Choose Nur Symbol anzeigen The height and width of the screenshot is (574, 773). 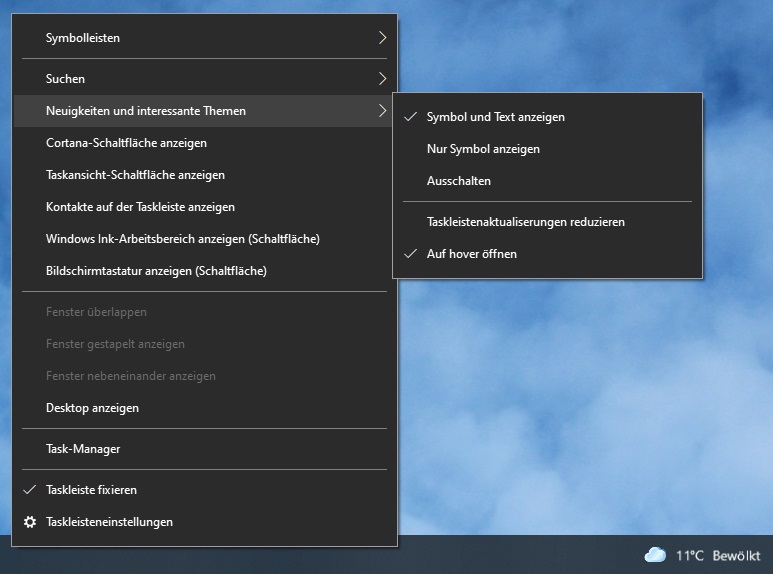coord(483,149)
